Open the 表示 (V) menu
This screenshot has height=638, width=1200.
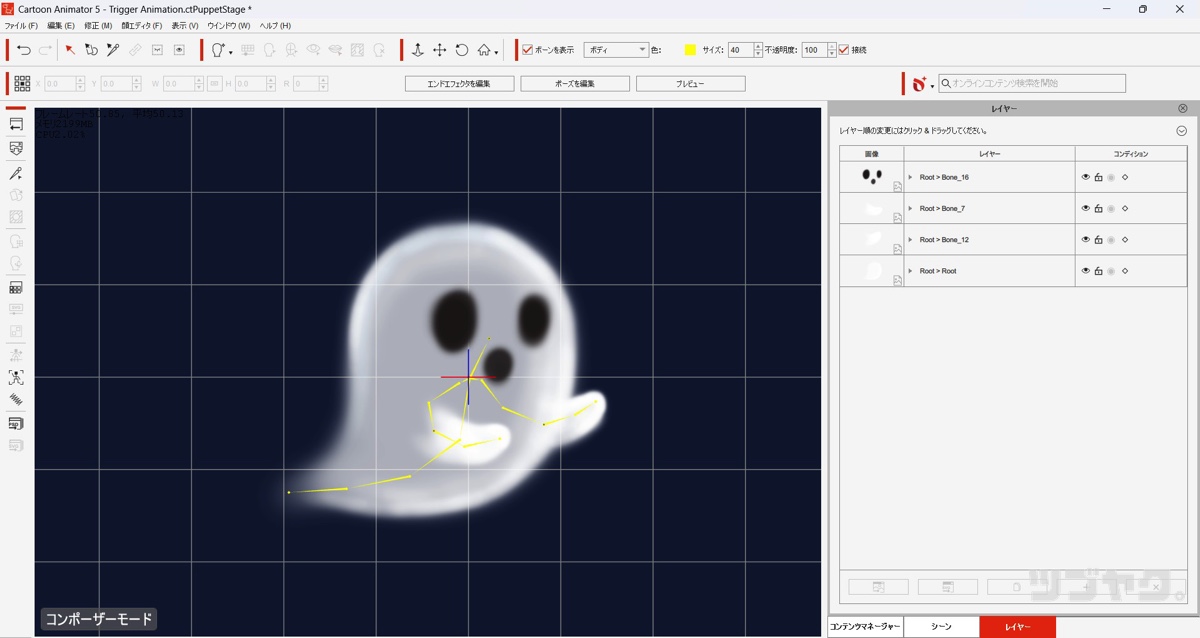coord(185,25)
